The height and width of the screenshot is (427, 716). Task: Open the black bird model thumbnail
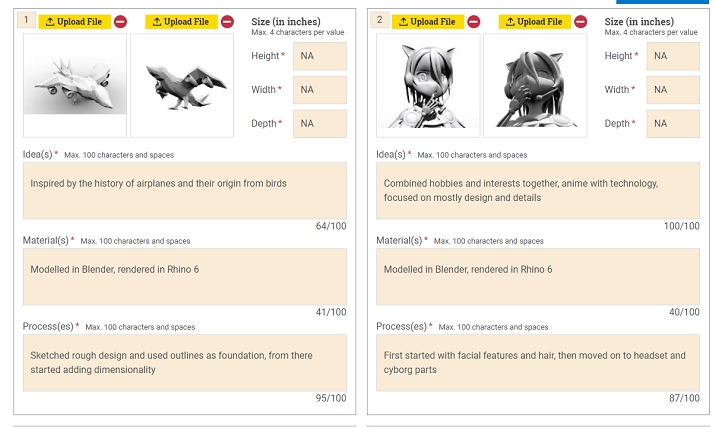tap(182, 85)
